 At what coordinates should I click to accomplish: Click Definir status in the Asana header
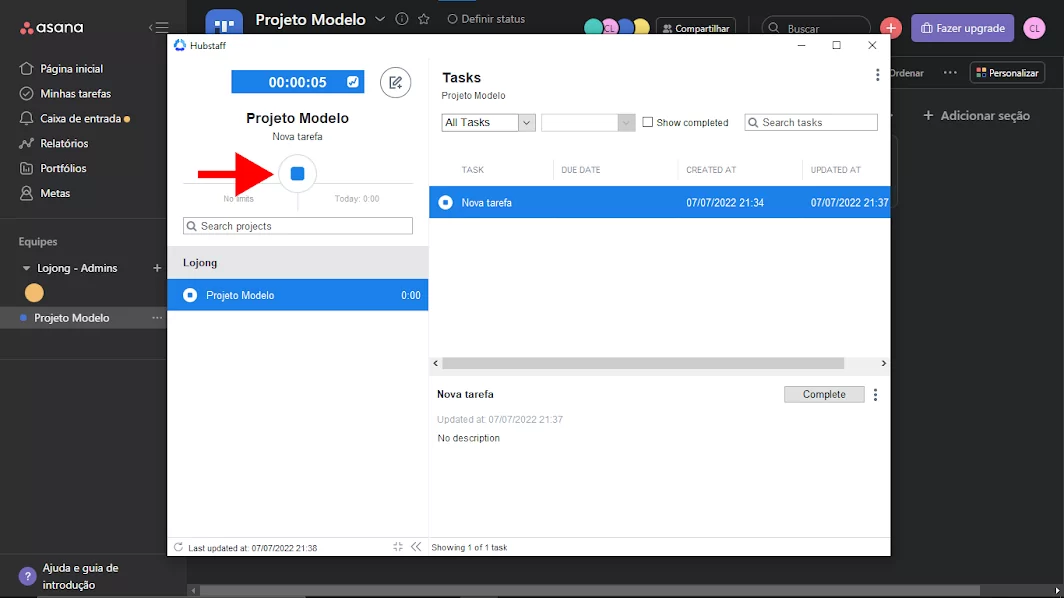[x=486, y=19]
